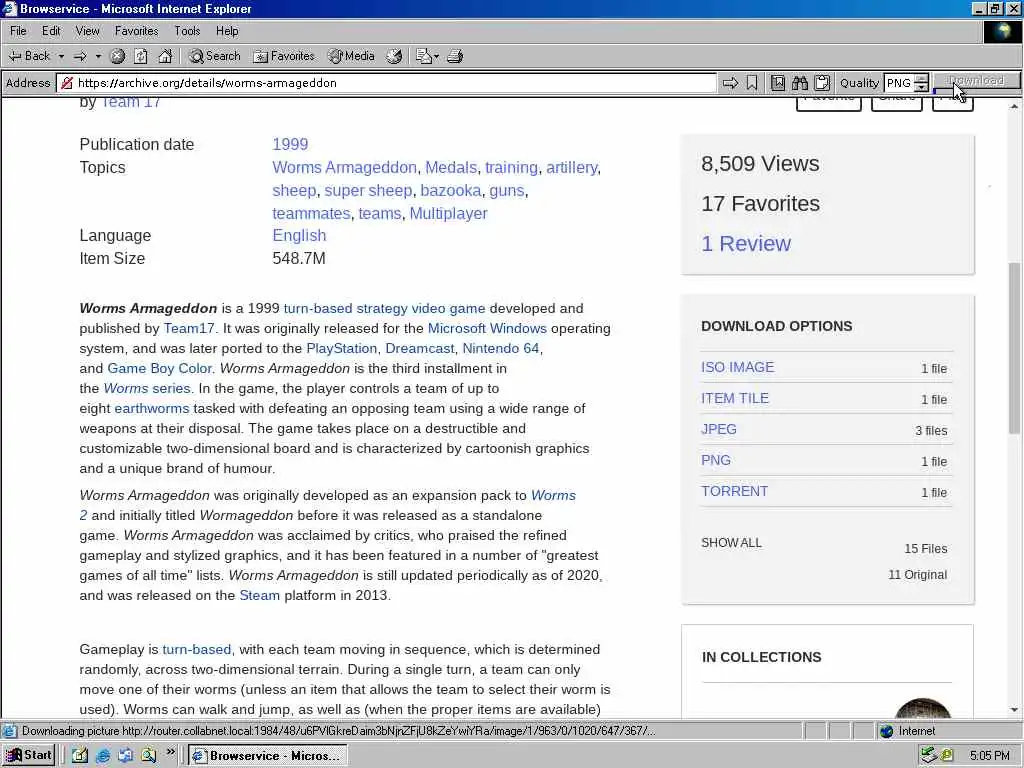Refresh the page with the Refresh icon
Screen dimensions: 1024x768
141,57
